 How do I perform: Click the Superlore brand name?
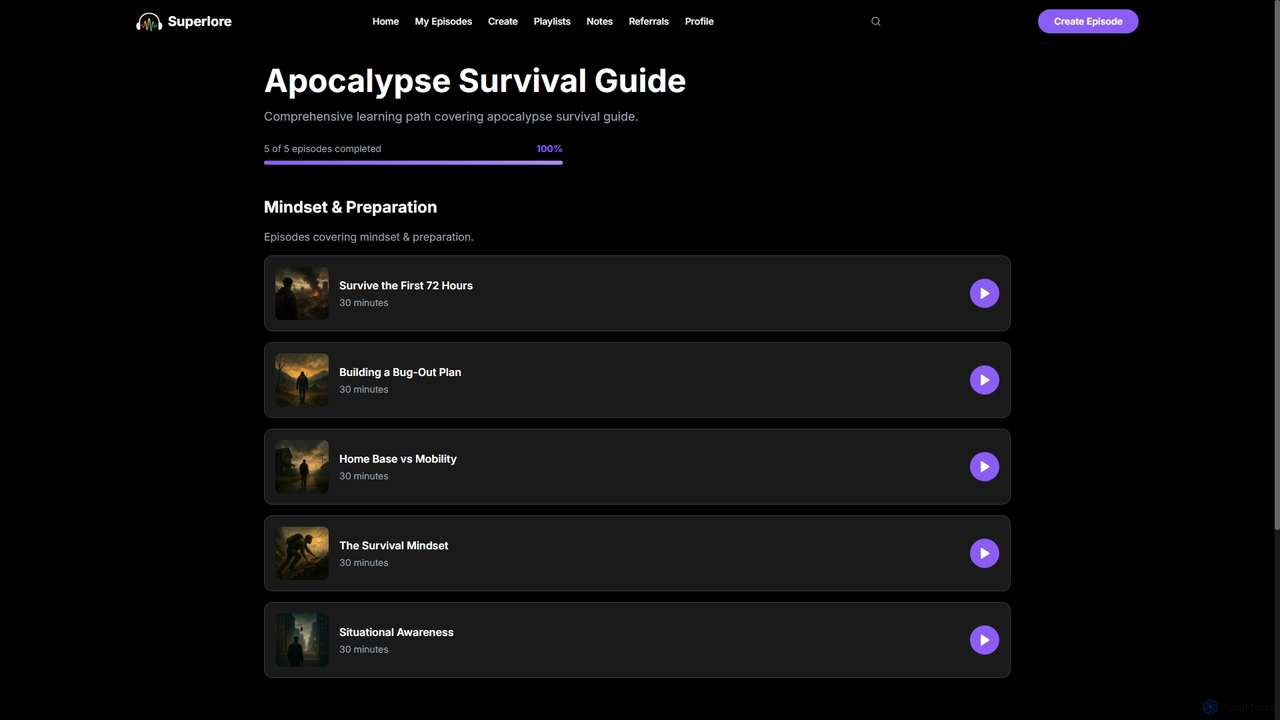200,21
